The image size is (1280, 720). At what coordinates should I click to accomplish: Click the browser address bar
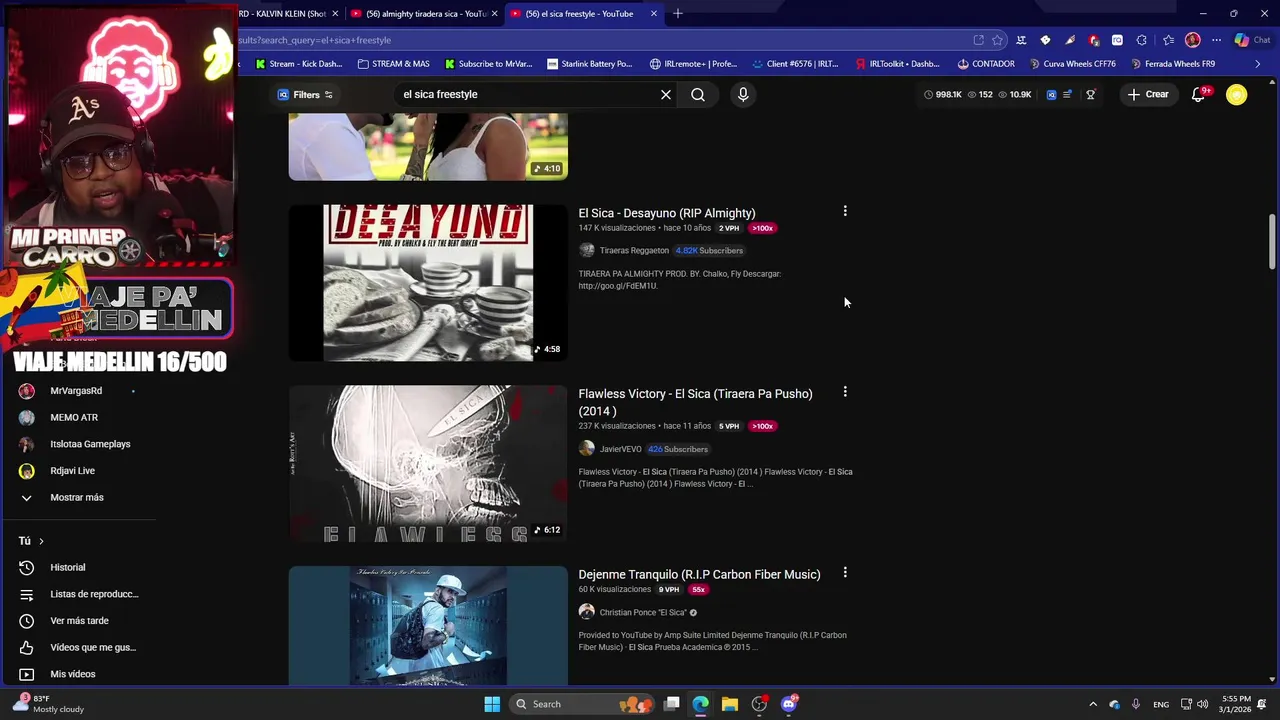tap(600, 40)
